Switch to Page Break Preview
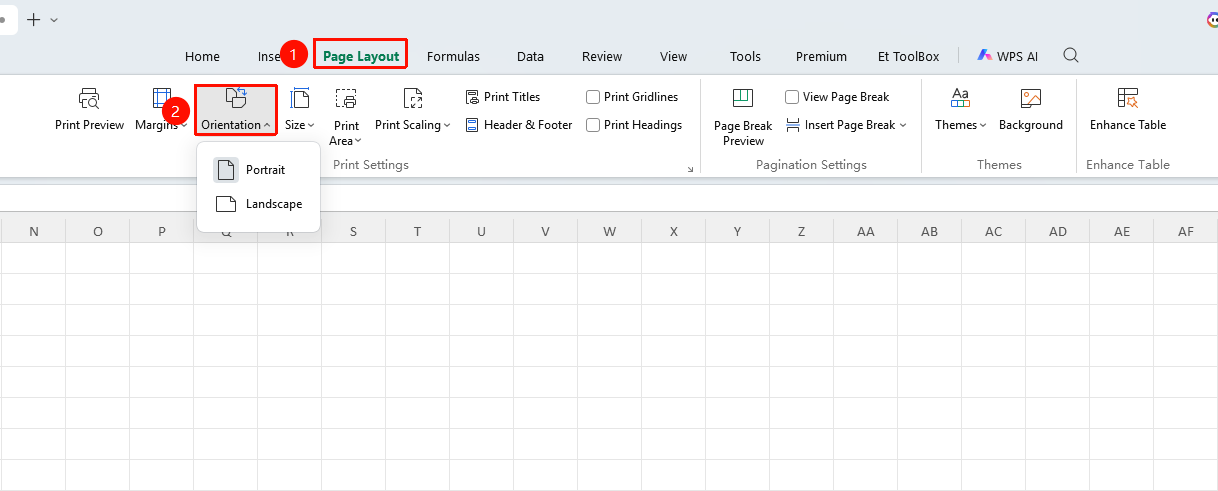 pos(743,117)
